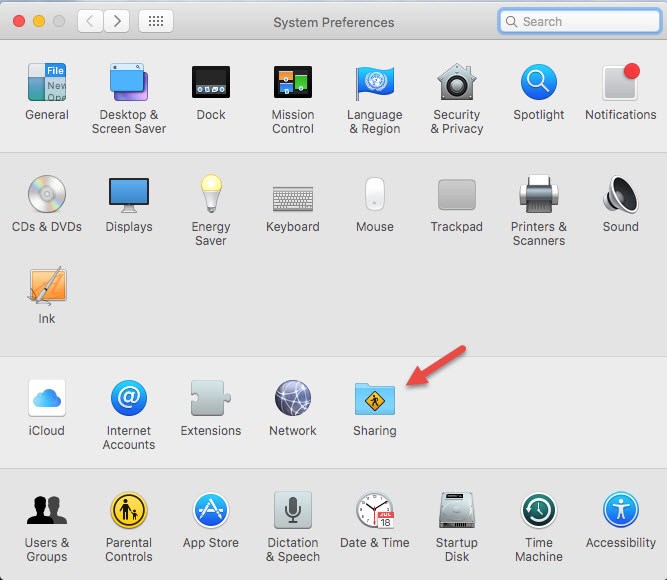Open the Network preferences

point(293,400)
